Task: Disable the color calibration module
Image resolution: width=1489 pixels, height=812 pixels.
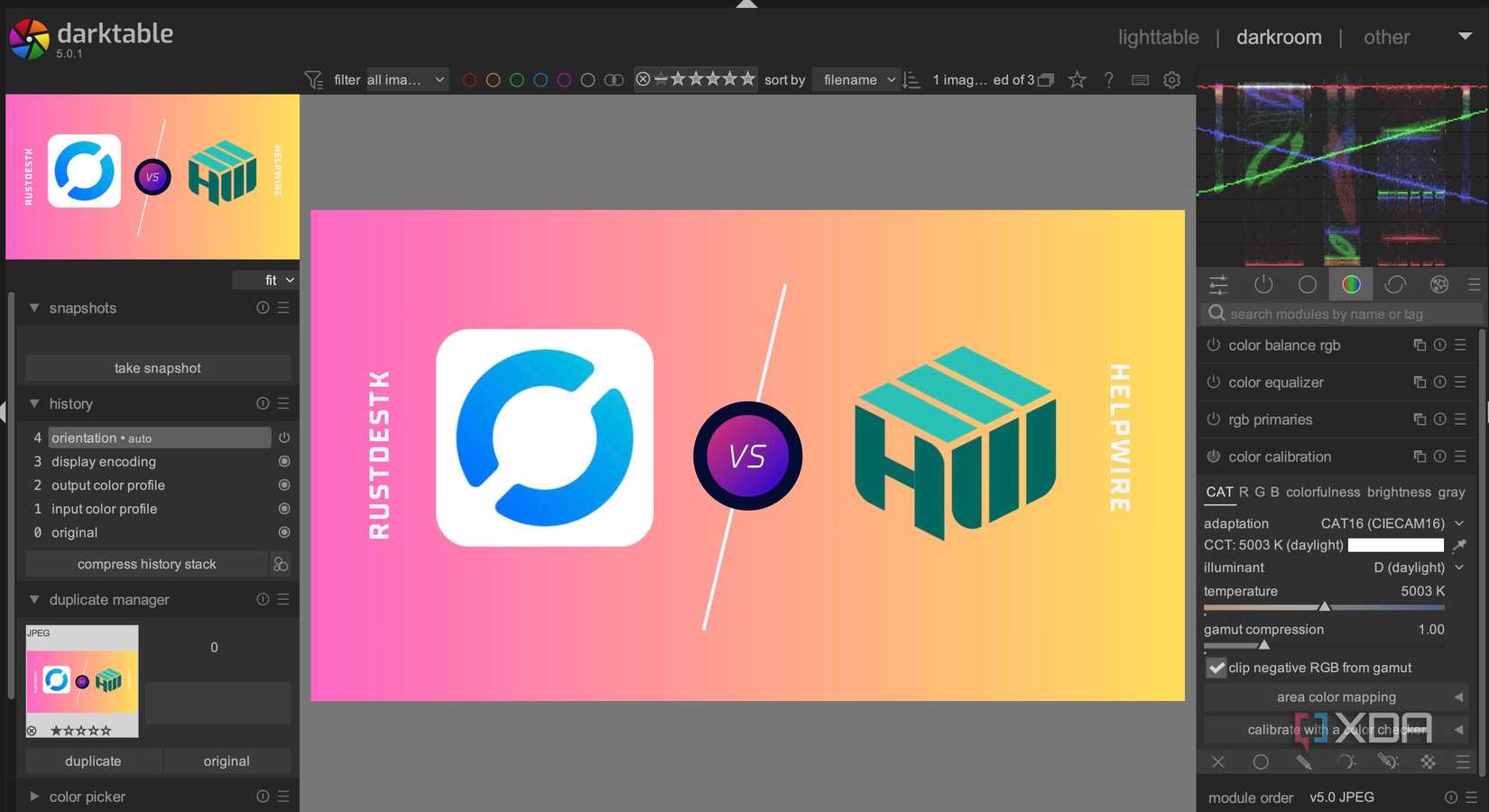Action: click(1213, 457)
